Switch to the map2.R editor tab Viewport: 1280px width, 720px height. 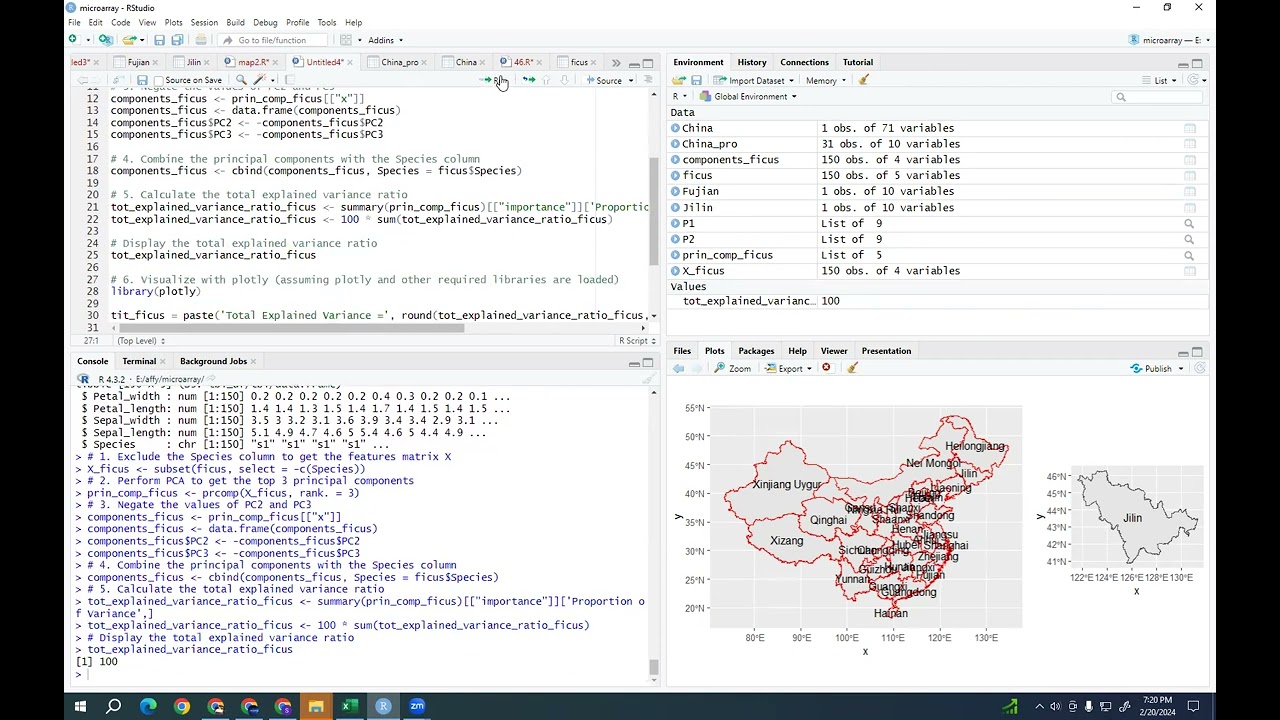click(252, 62)
